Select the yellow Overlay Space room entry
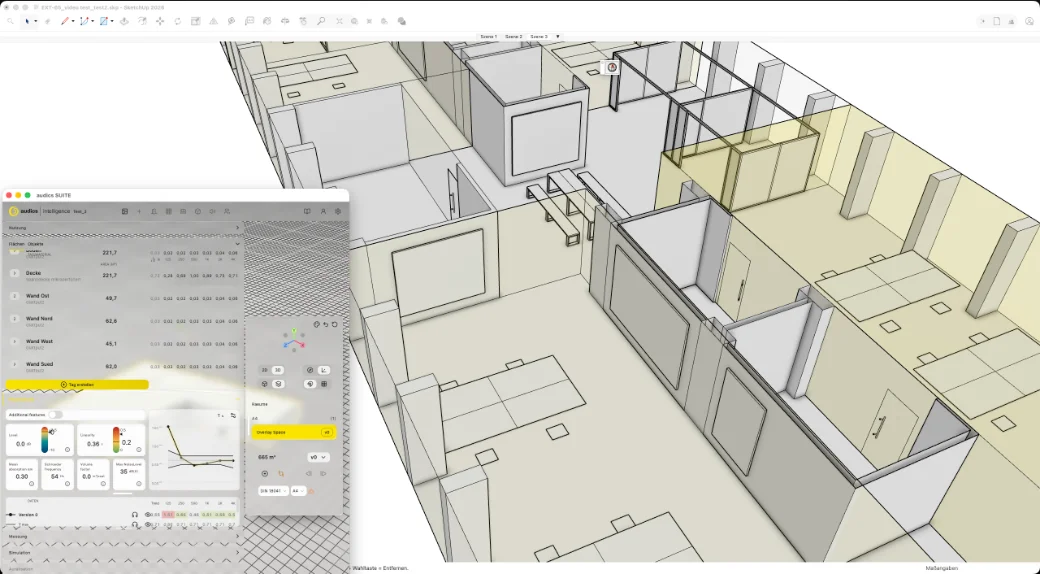The height and width of the screenshot is (574, 1040). pos(293,432)
